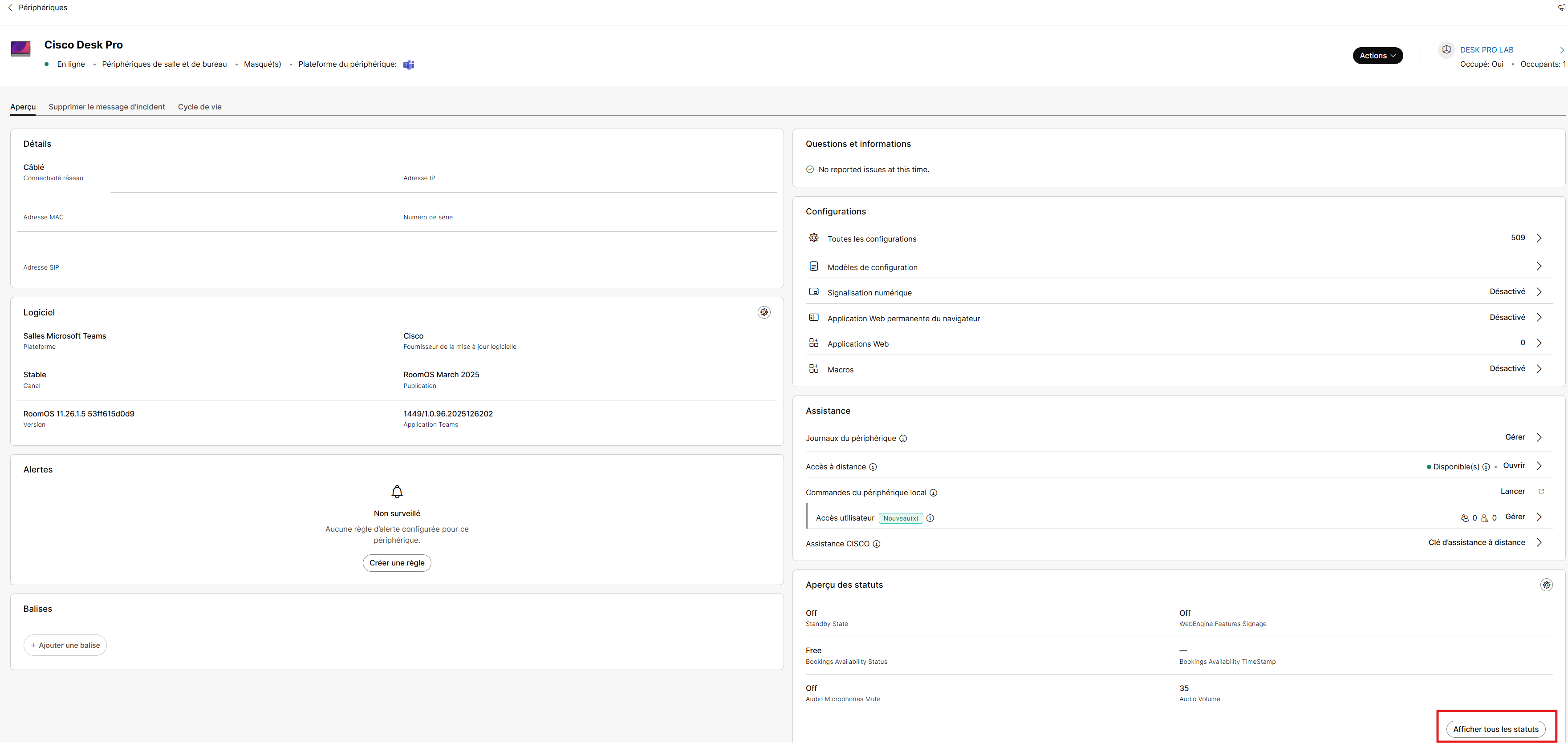Click info icon beside Accès à distance
Image resolution: width=1568 pixels, height=743 pixels.
coord(873,467)
